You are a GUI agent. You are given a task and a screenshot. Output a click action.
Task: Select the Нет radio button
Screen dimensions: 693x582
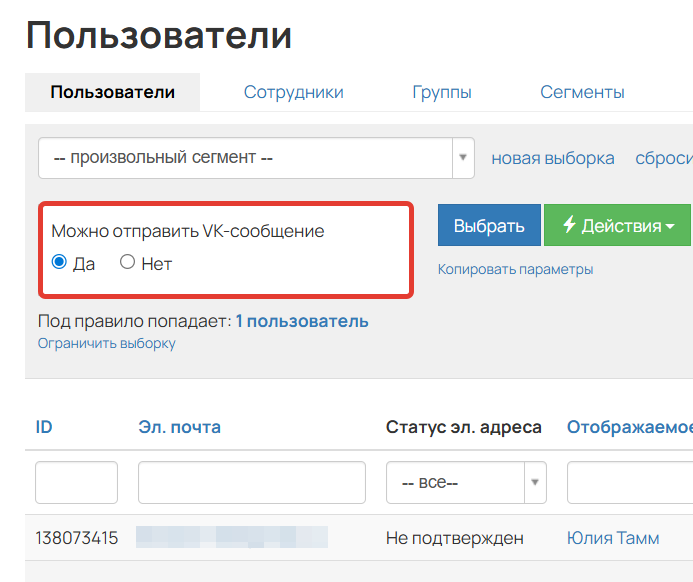tap(127, 262)
